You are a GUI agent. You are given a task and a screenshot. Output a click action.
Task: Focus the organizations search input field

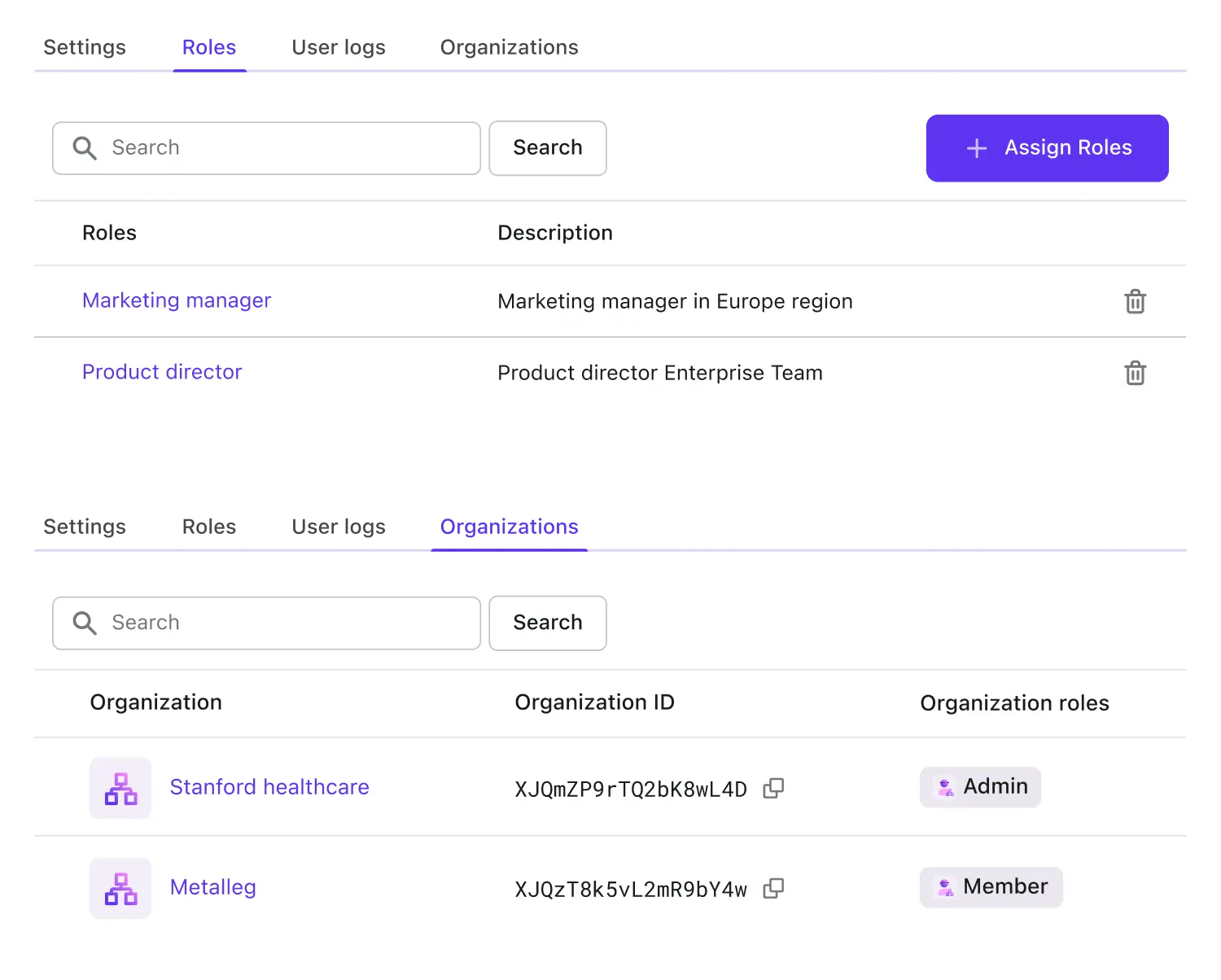266,623
